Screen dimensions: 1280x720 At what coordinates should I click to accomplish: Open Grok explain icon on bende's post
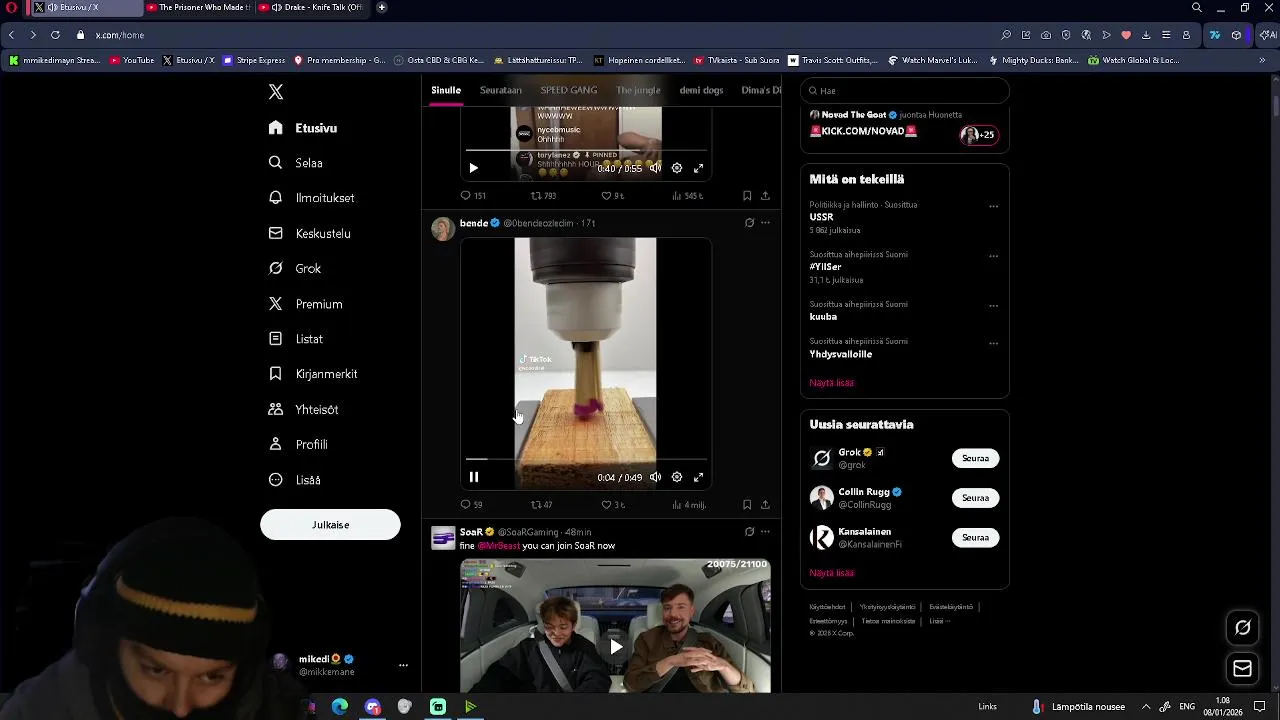749,223
